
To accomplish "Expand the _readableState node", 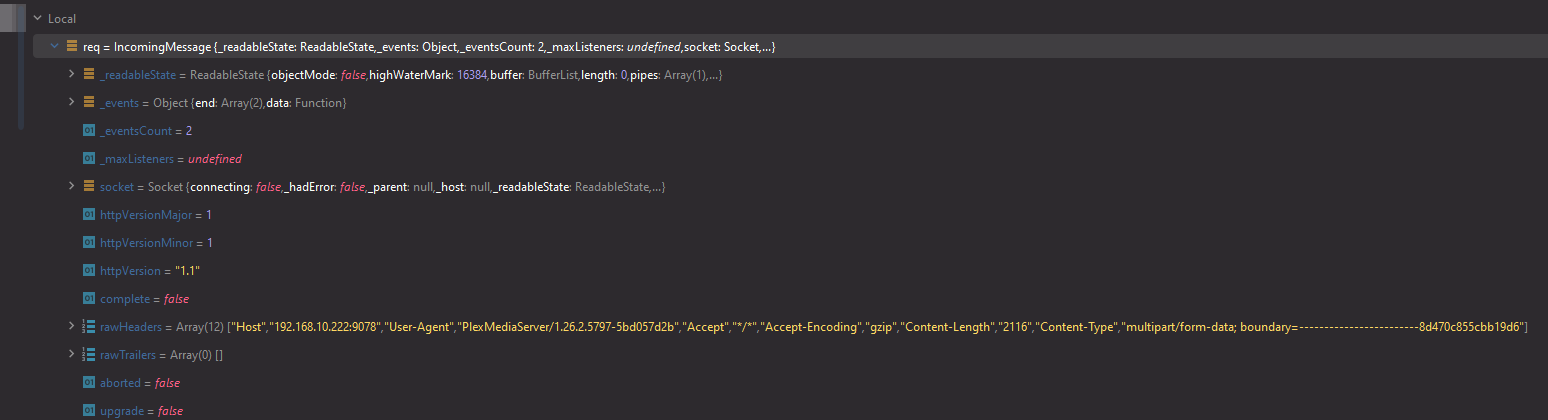I will pyautogui.click(x=71, y=75).
